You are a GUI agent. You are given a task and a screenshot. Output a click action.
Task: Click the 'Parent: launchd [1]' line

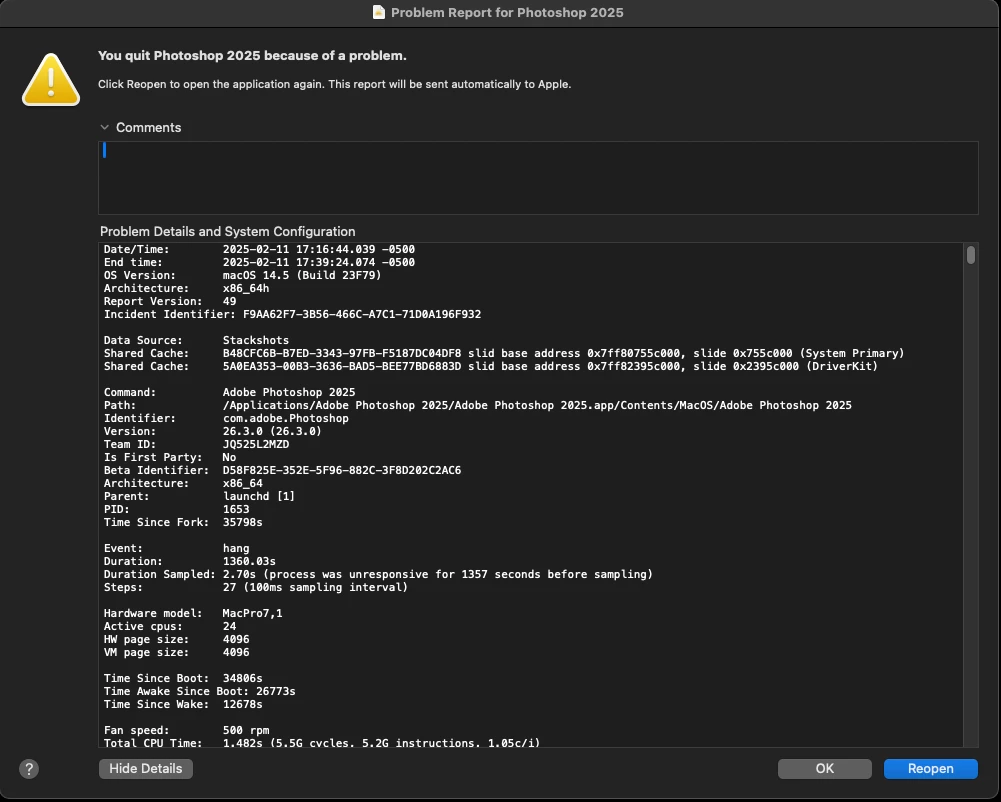[x=199, y=496]
